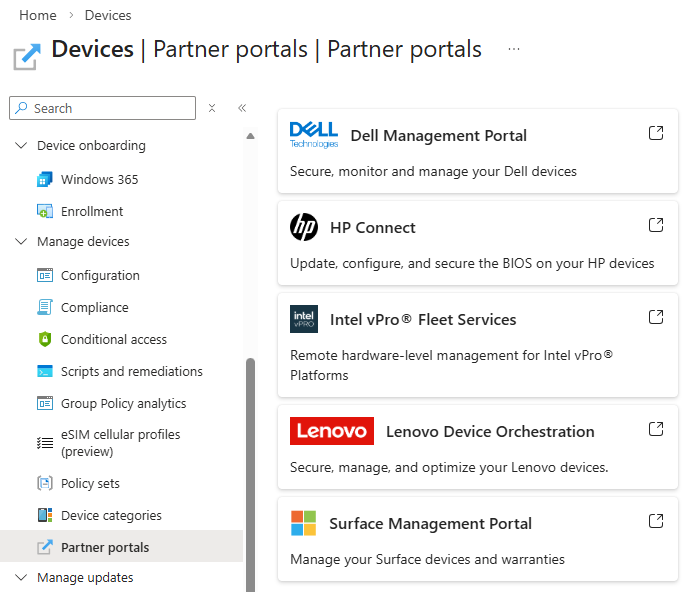Screen dimensions: 700x592
Task: Open Dell Management Portal external link icon
Action: click(x=656, y=133)
